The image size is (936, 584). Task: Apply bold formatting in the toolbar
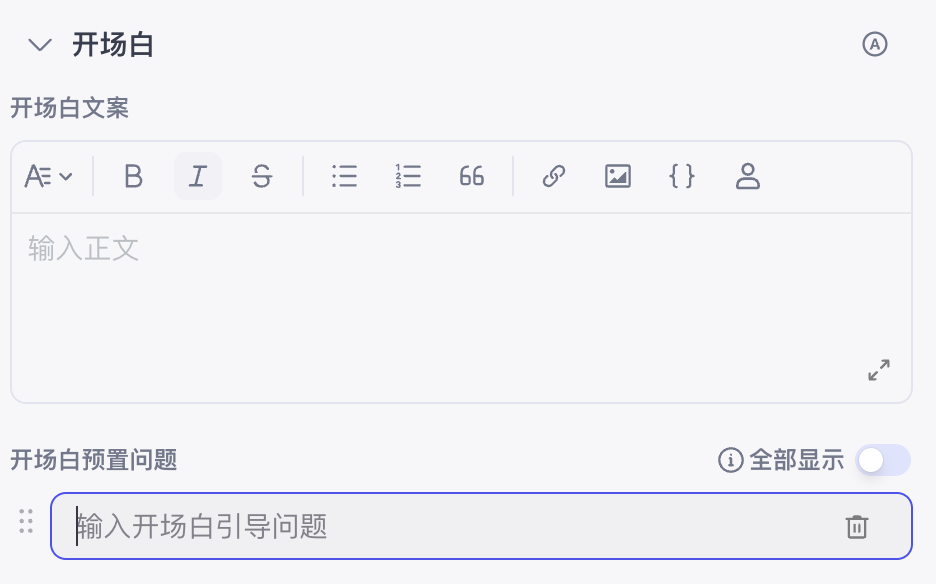tap(134, 176)
